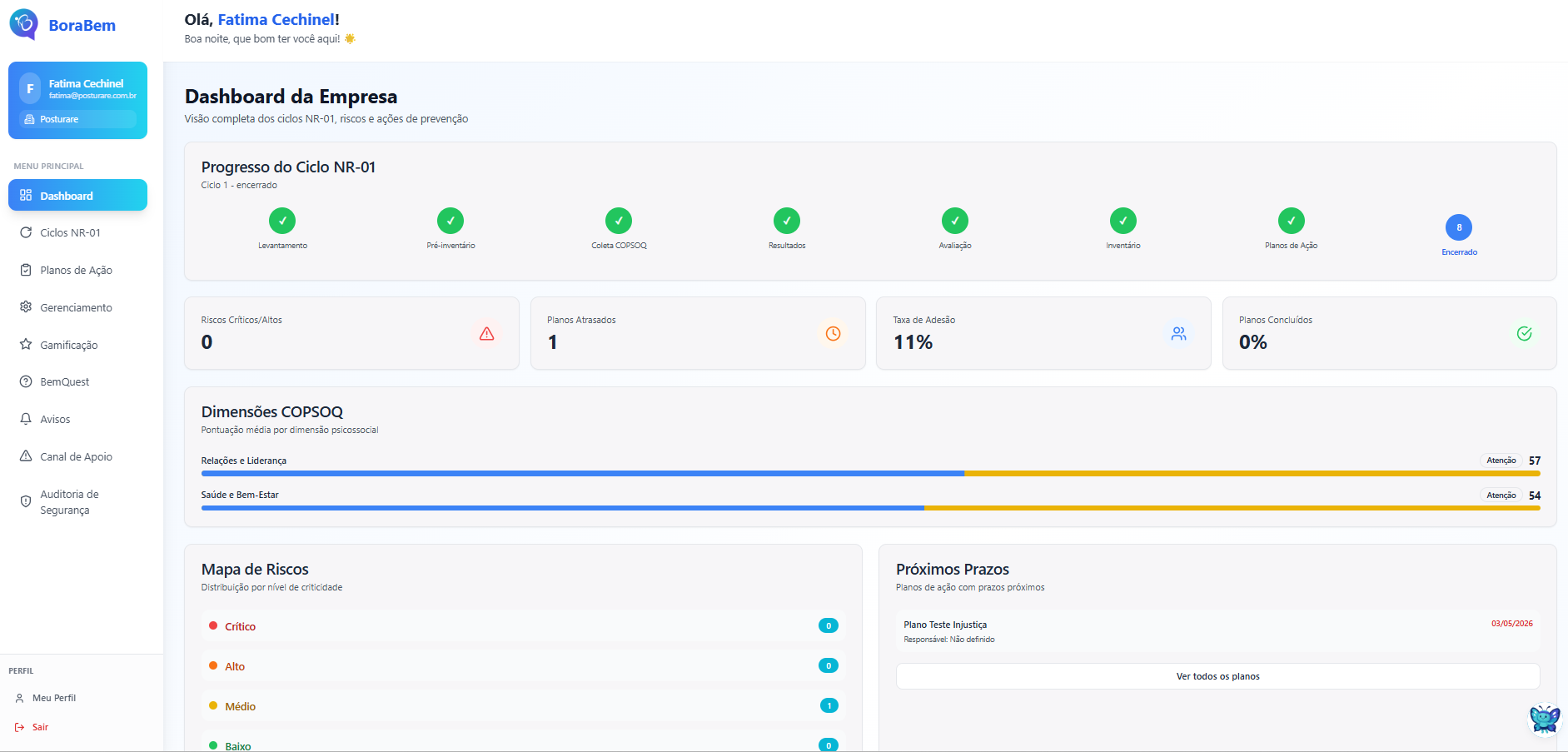Click the Planos de Ação clipboard icon

(26, 270)
